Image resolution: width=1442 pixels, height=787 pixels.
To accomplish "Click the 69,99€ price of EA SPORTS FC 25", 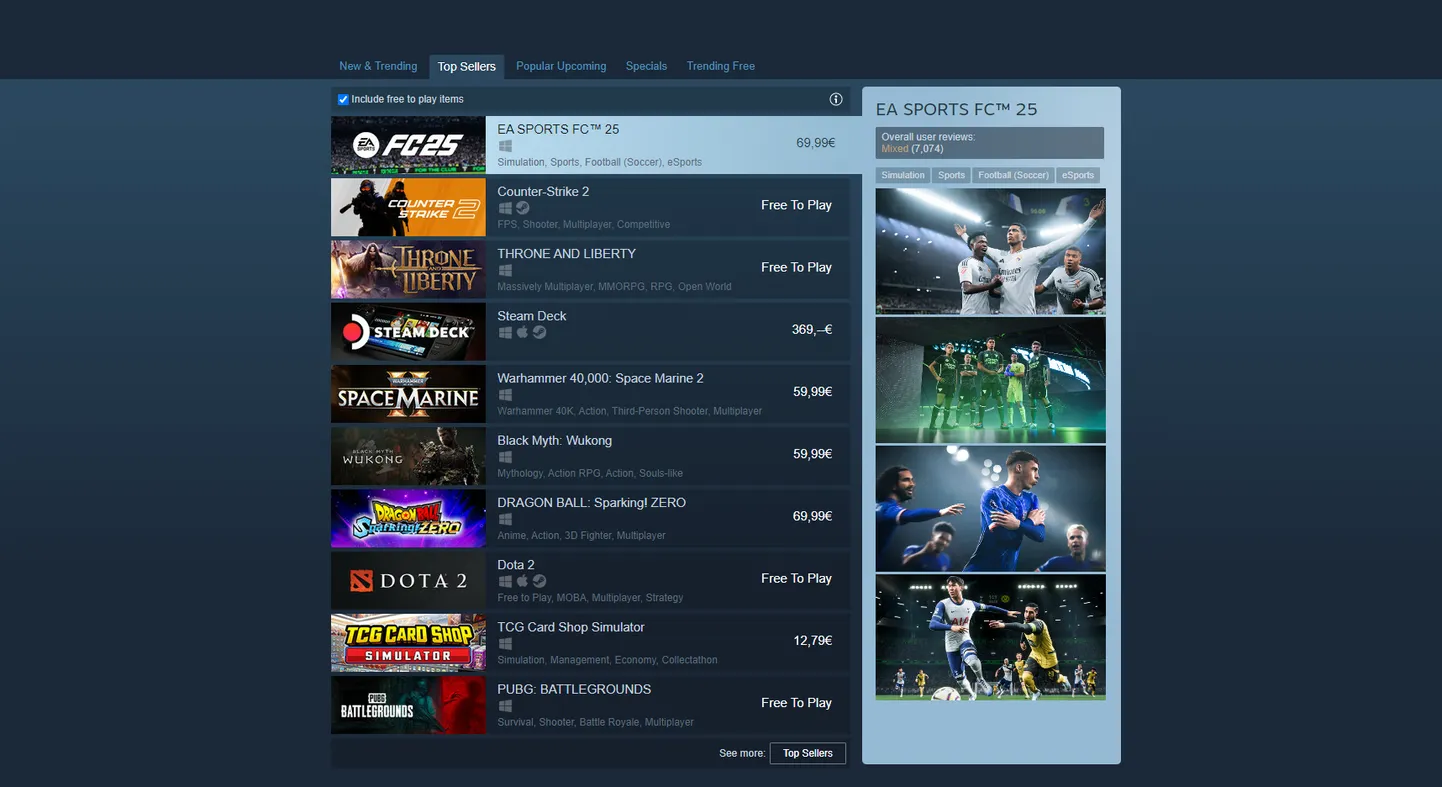I will pos(816,143).
